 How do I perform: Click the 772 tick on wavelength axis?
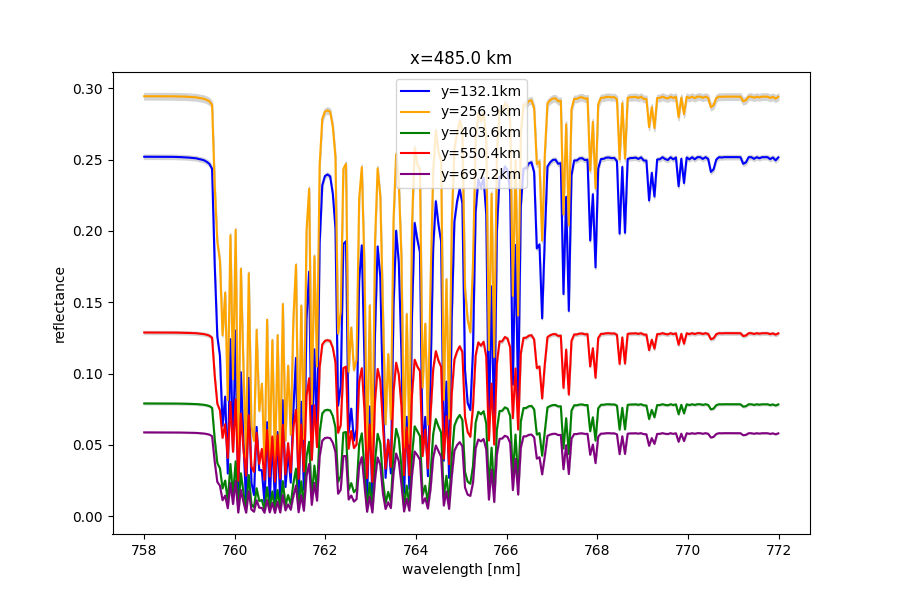click(779, 550)
